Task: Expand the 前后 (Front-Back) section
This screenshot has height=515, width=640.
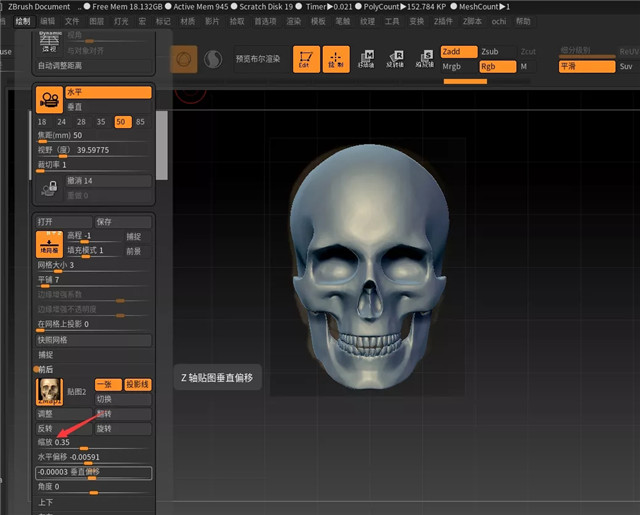Action: [44, 369]
